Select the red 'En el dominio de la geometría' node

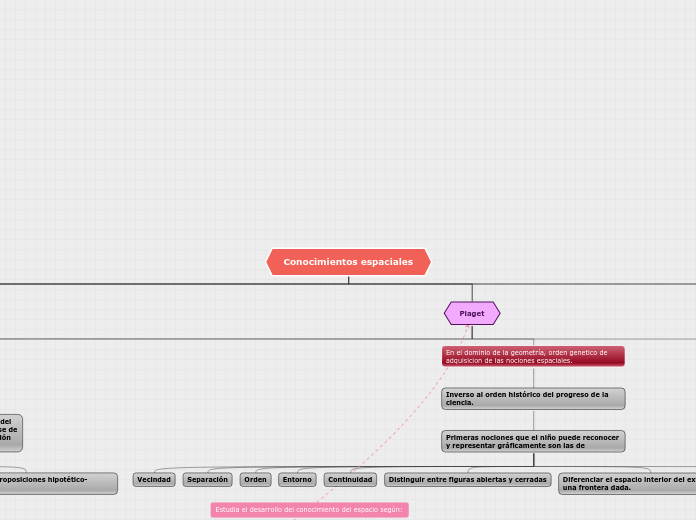point(533,357)
